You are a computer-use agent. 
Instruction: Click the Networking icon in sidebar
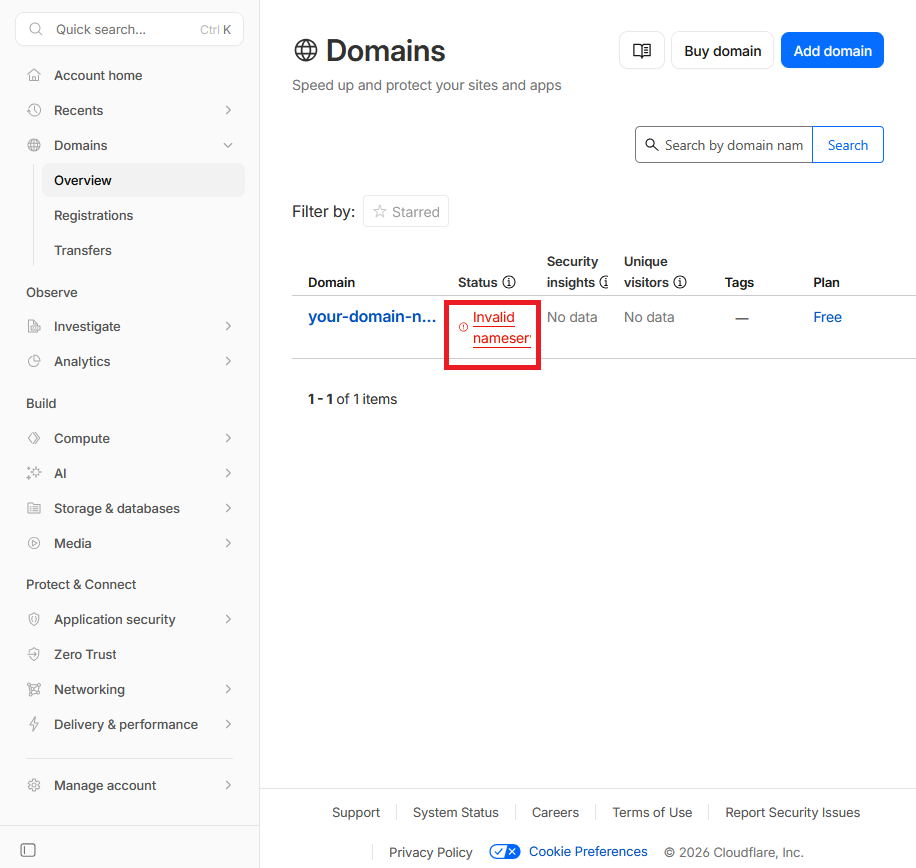pyautogui.click(x=34, y=689)
